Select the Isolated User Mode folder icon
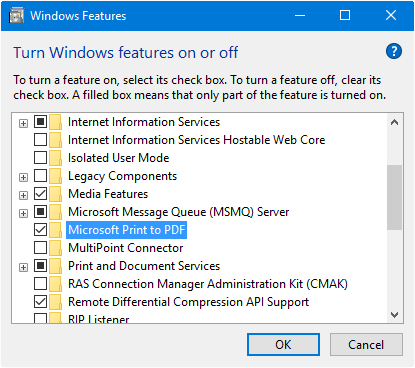 (55, 158)
